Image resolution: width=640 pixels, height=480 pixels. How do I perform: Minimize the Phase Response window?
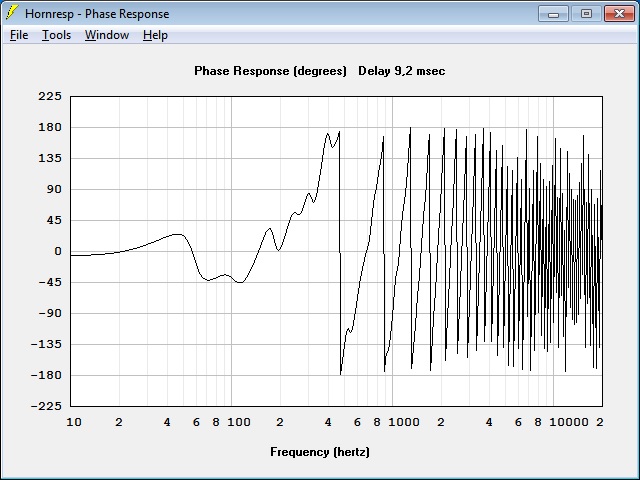click(x=553, y=14)
